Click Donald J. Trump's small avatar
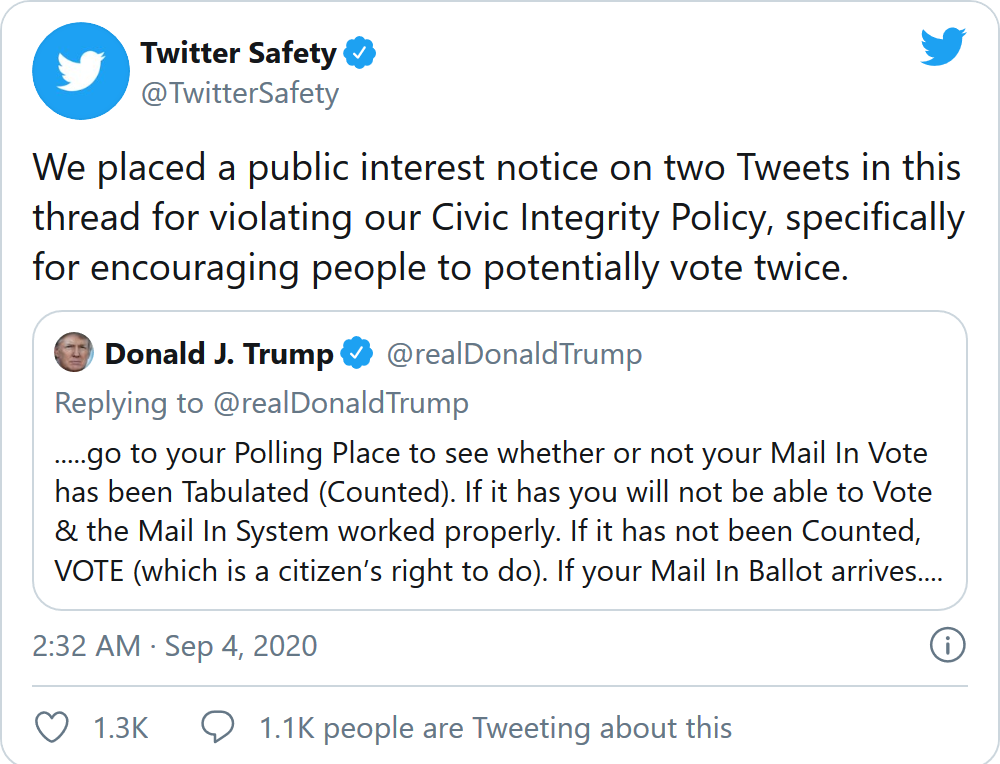The image size is (1000, 764). [x=74, y=353]
